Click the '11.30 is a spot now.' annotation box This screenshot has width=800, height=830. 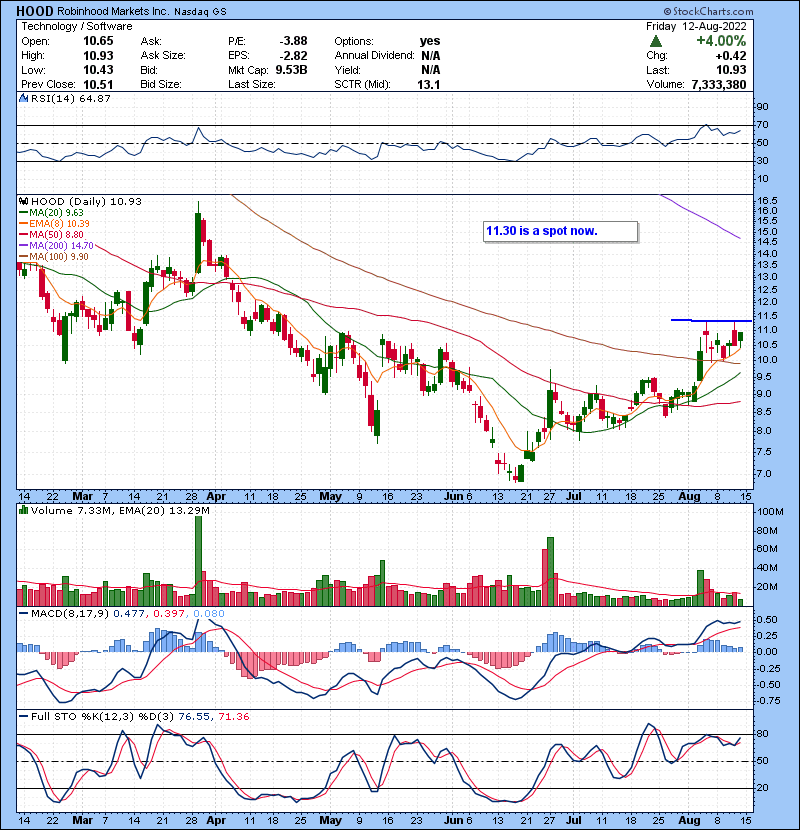(x=560, y=231)
